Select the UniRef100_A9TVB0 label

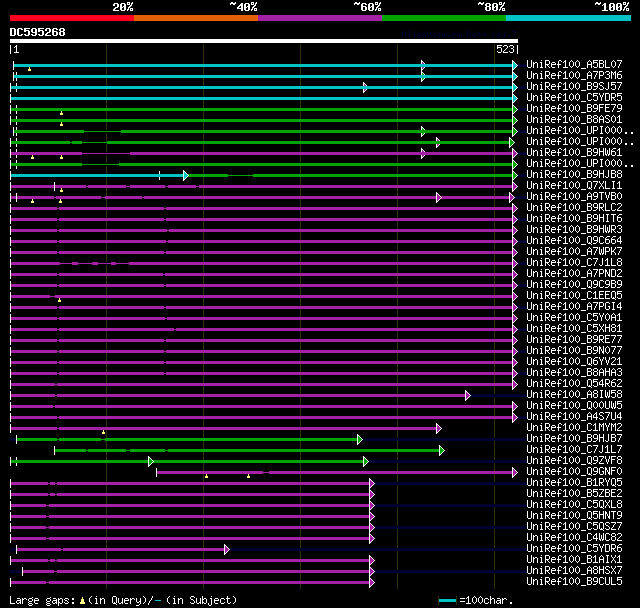point(574,197)
